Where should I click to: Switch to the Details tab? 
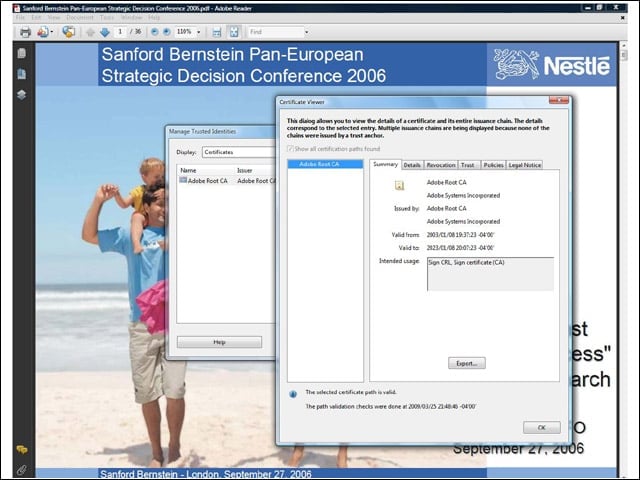[x=412, y=165]
